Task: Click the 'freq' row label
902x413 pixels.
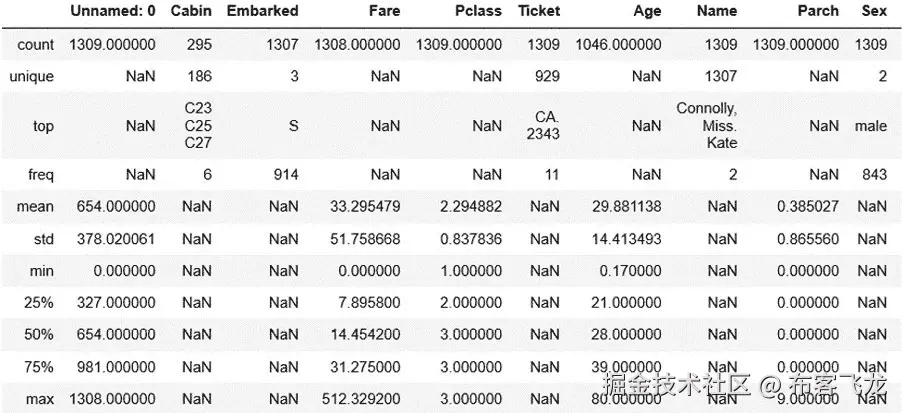Action: tap(40, 174)
